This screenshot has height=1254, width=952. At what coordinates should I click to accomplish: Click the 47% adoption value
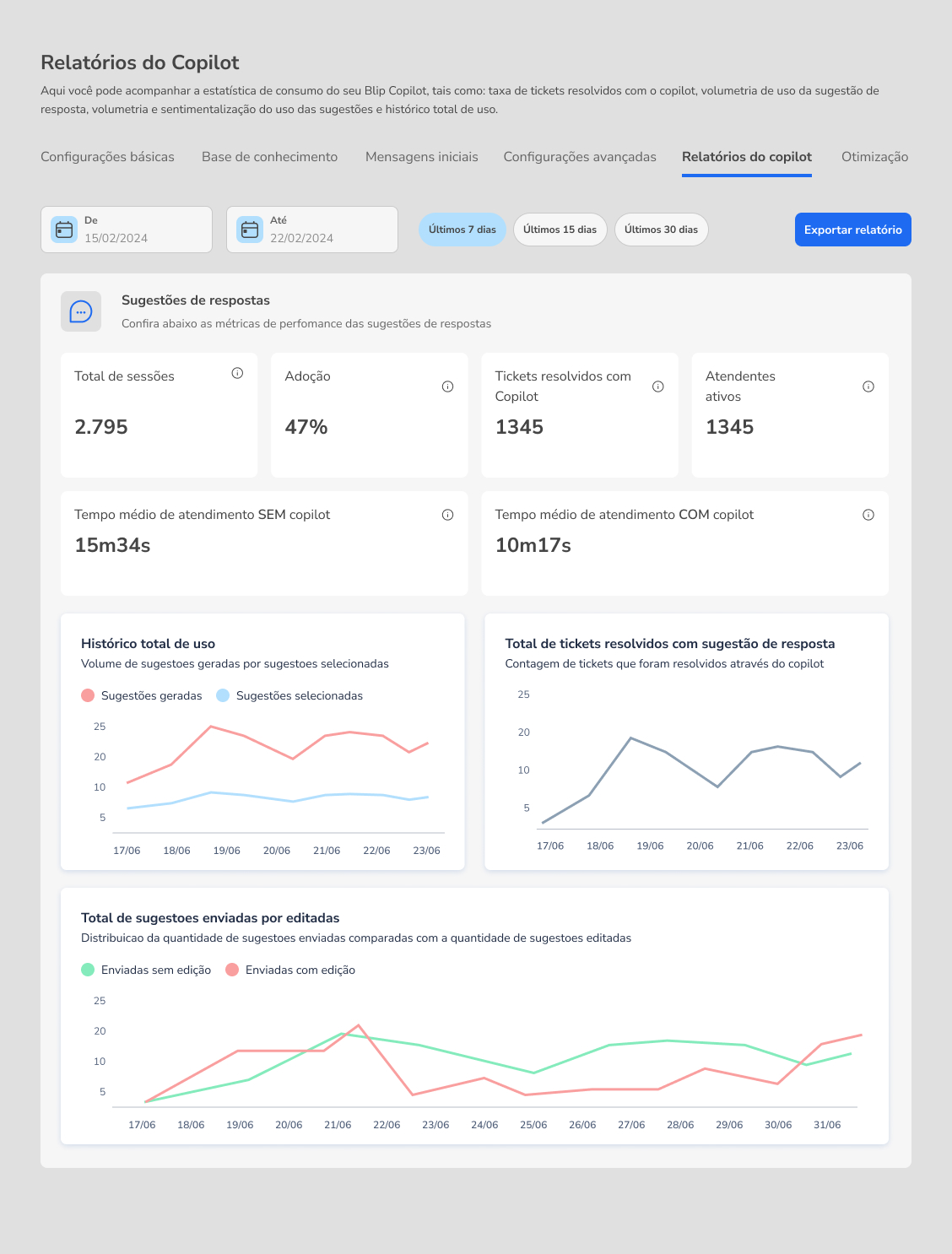coord(306,427)
